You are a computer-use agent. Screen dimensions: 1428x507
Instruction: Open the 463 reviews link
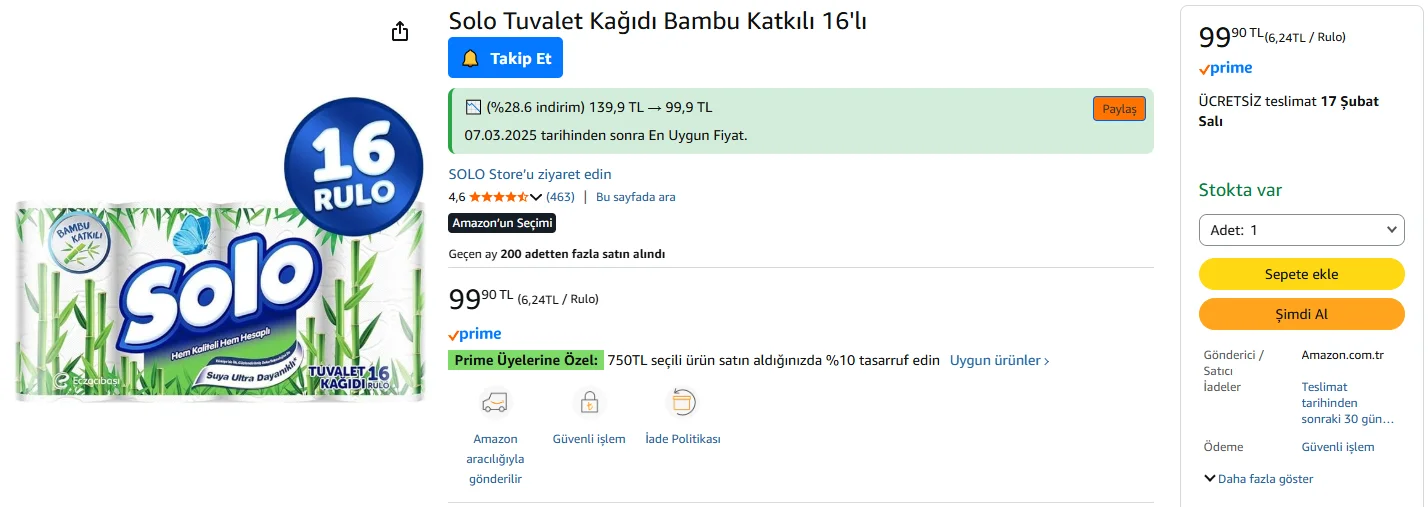(x=560, y=197)
